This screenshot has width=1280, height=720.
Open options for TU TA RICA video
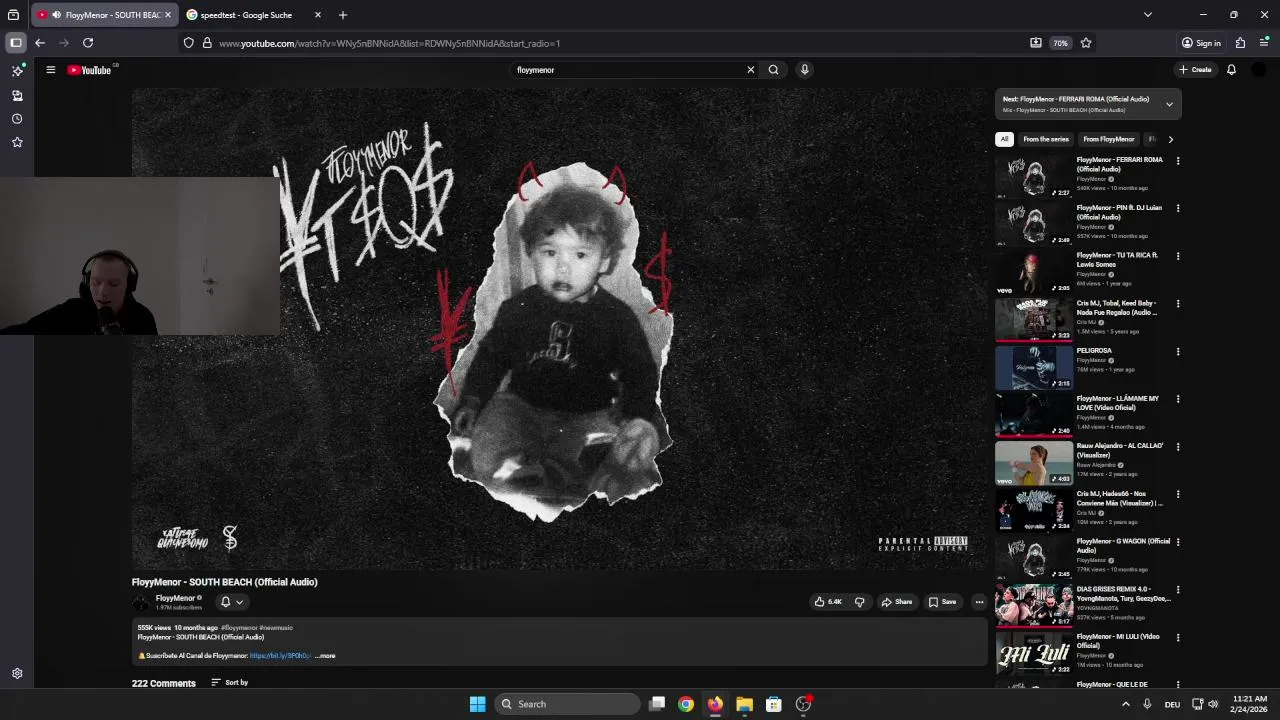tap(1178, 256)
